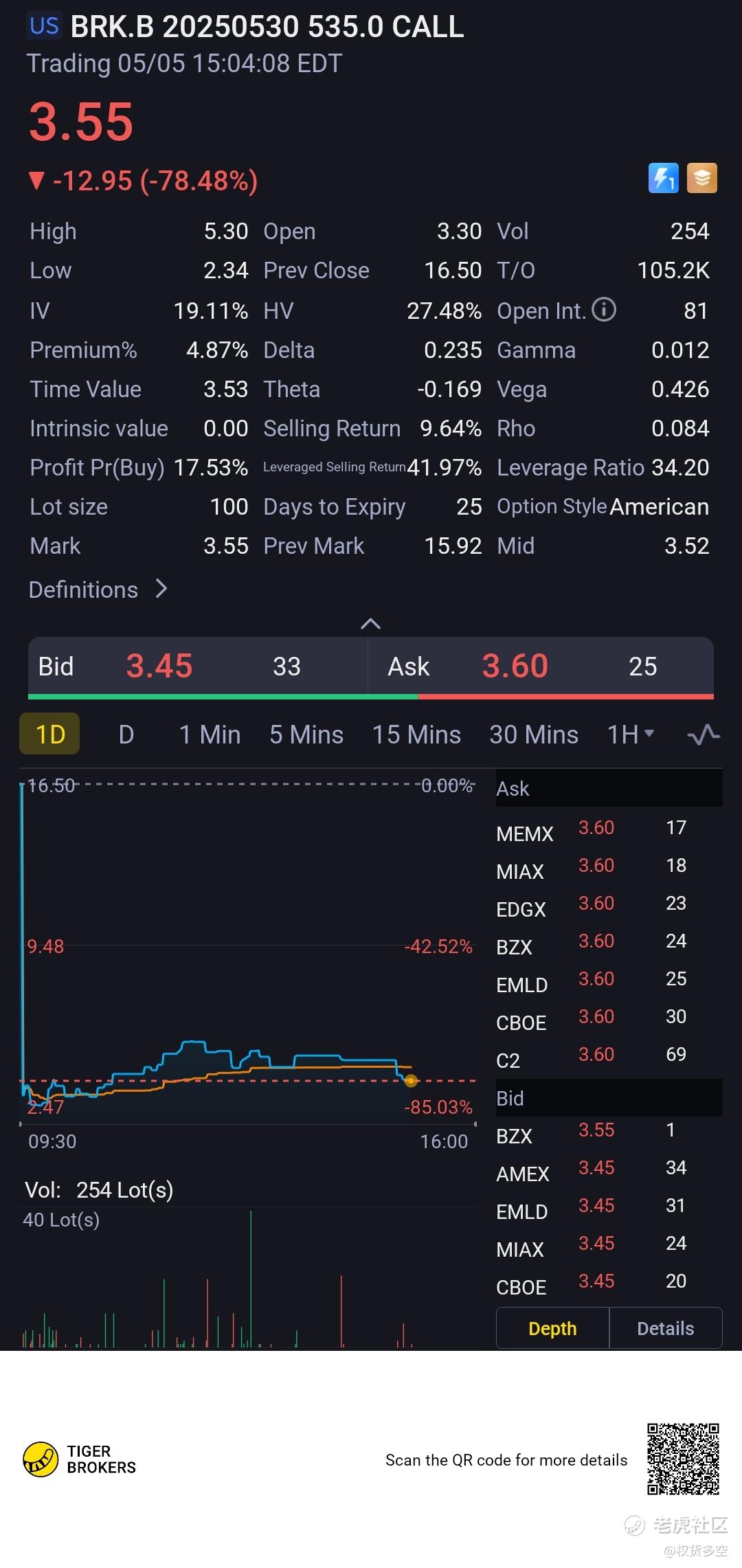Tap the blue lightning quick-trade icon
This screenshot has height=1568, width=742.
pos(663,179)
